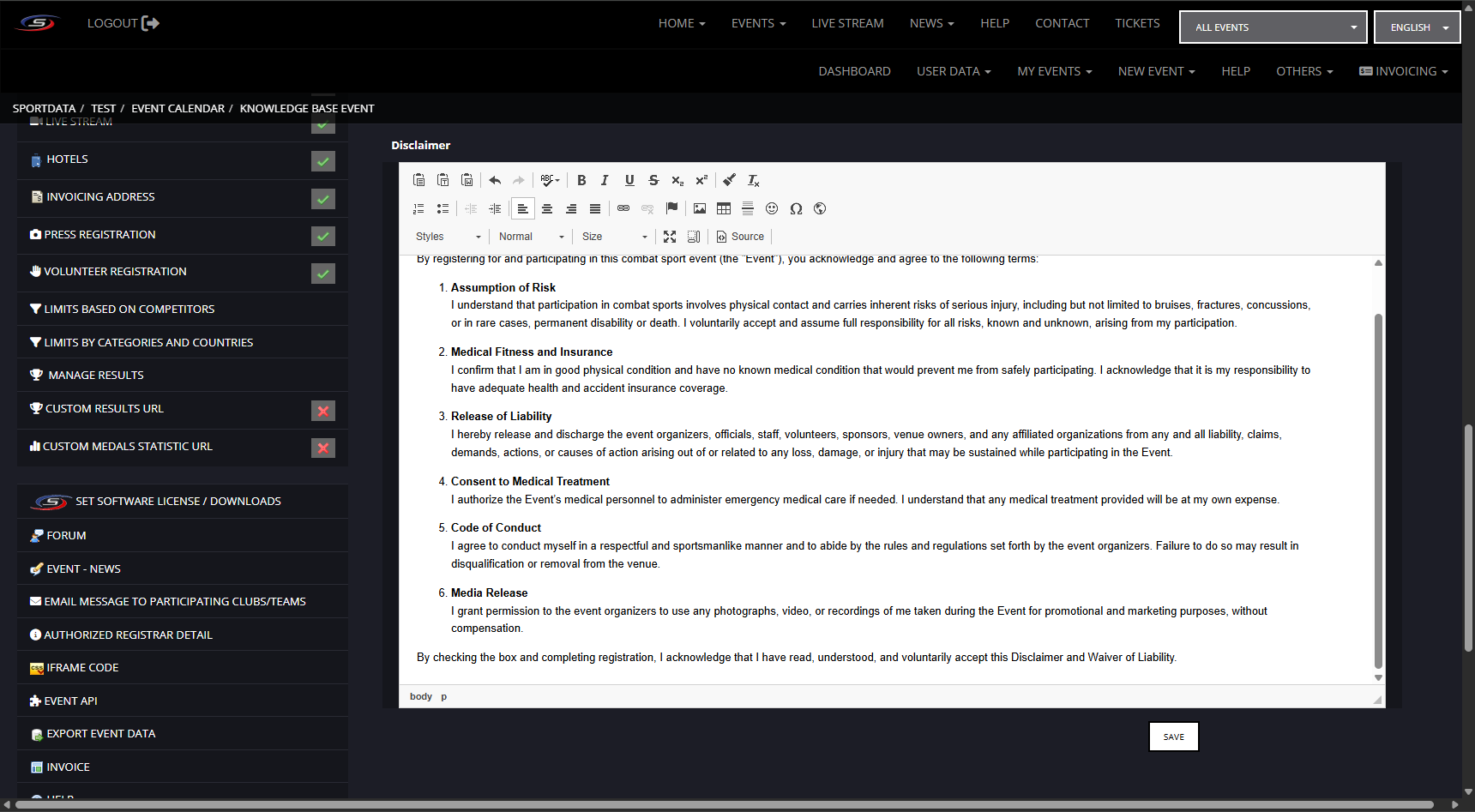1475x812 pixels.
Task: Click Paste from Word icon
Action: tap(467, 180)
